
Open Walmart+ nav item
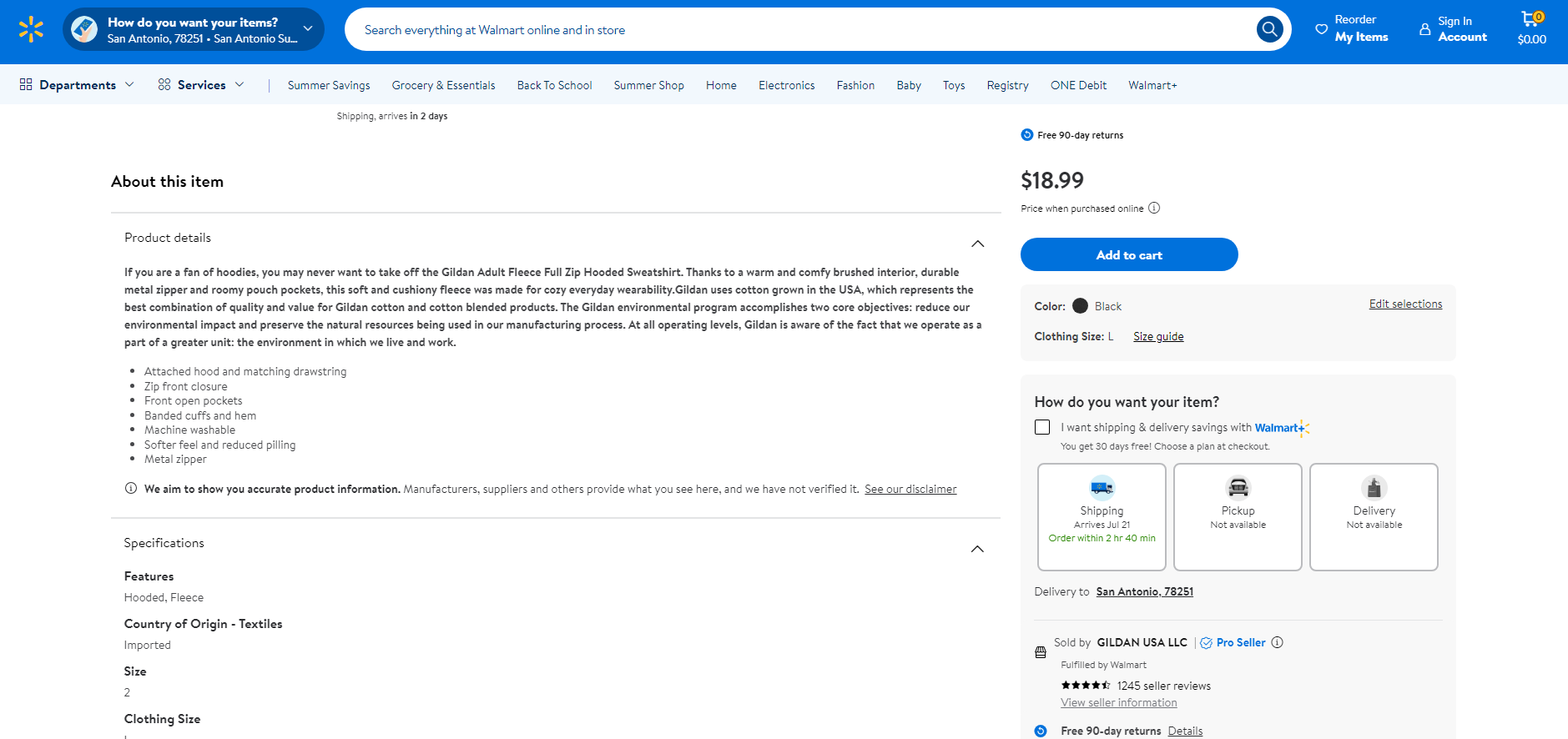(1152, 85)
